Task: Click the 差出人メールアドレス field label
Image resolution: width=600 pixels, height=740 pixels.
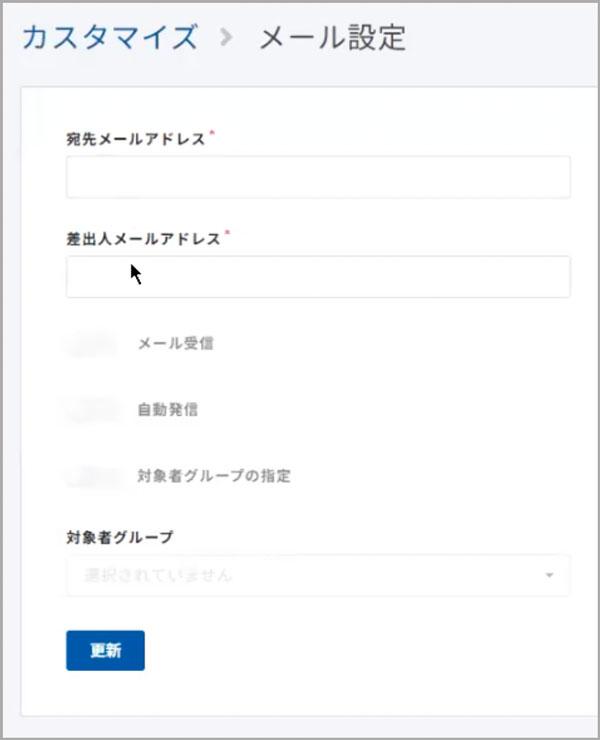Action: tap(143, 240)
